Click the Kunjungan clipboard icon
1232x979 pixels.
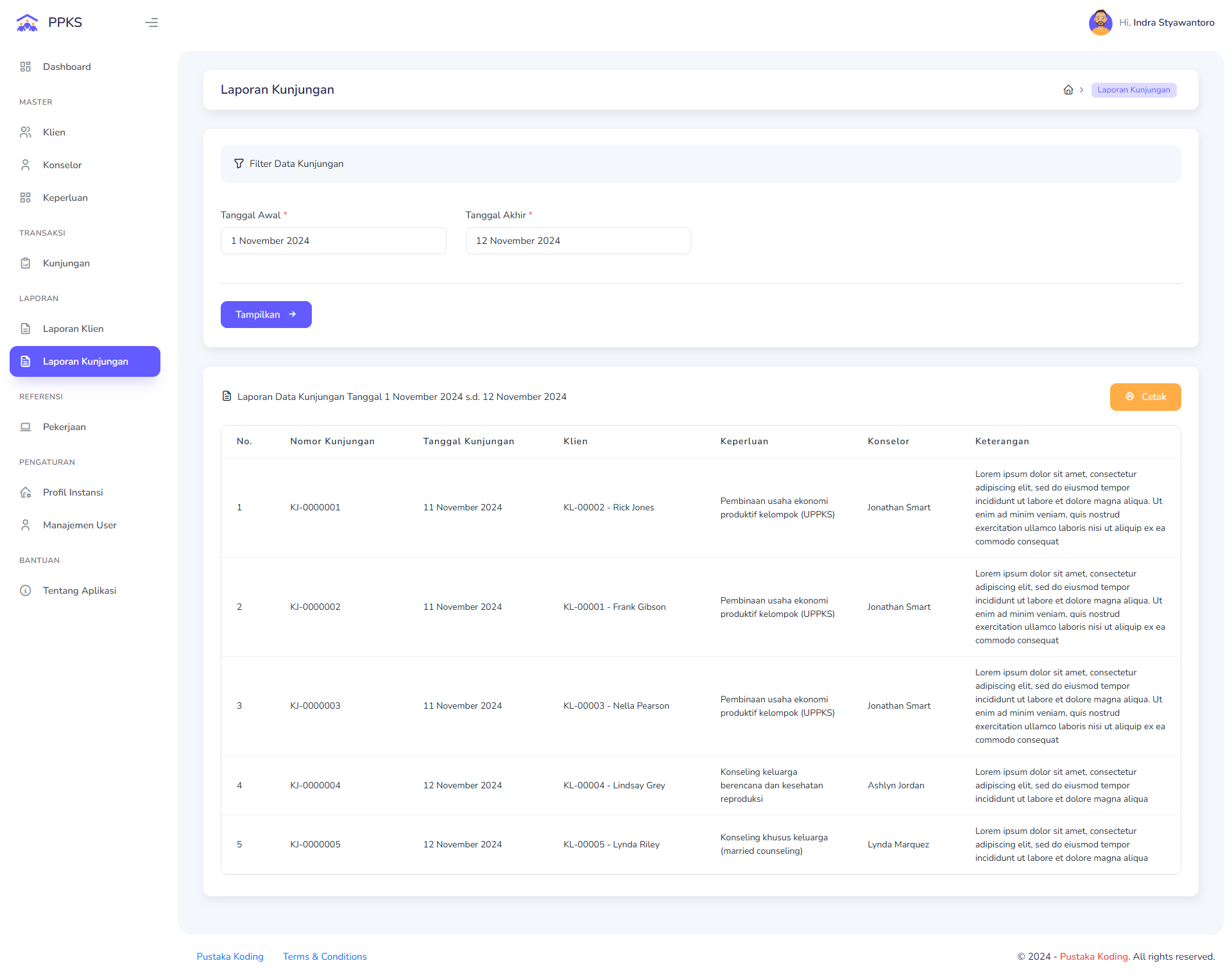(x=26, y=263)
